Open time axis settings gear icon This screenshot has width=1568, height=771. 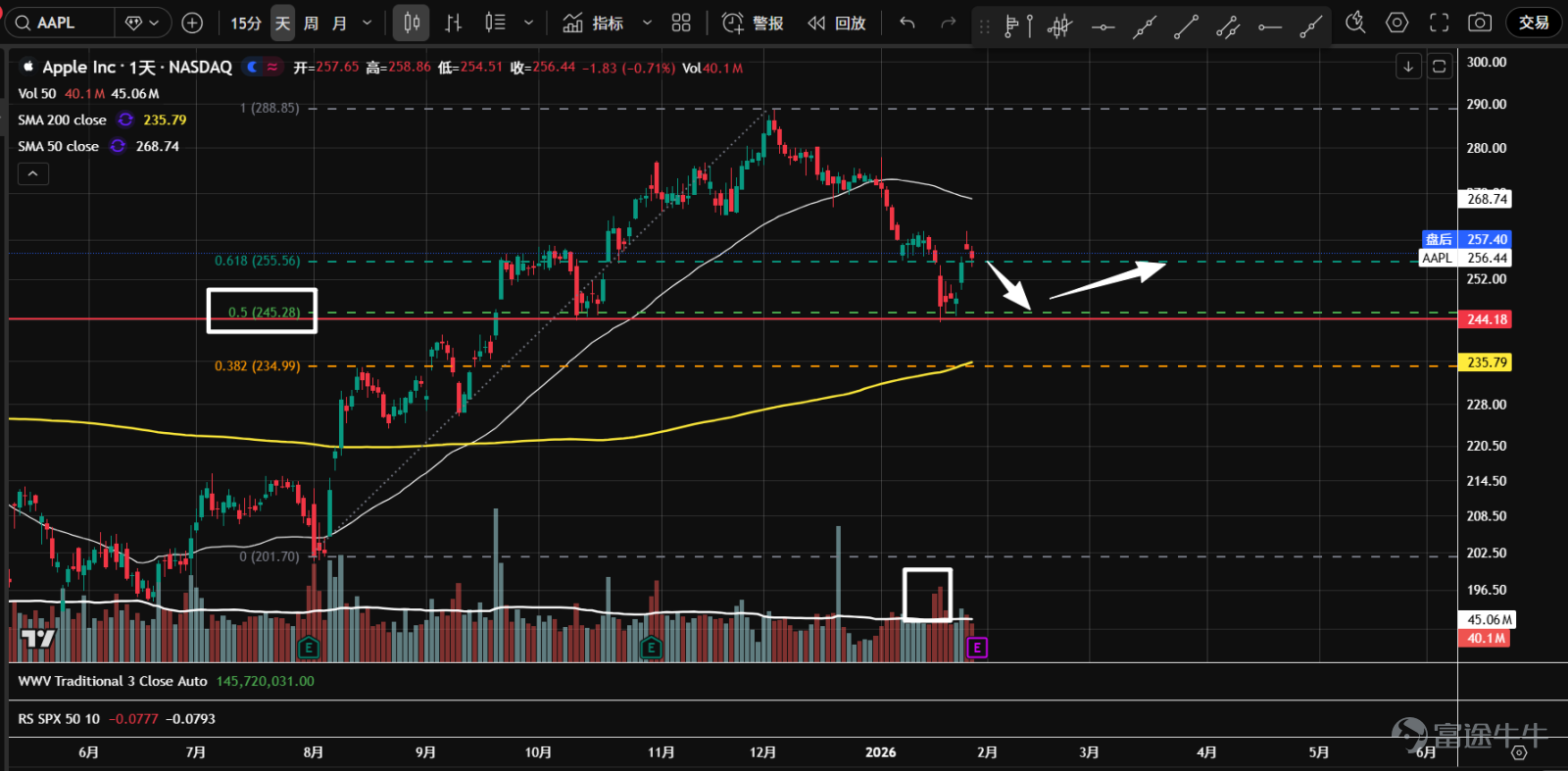click(x=1519, y=752)
